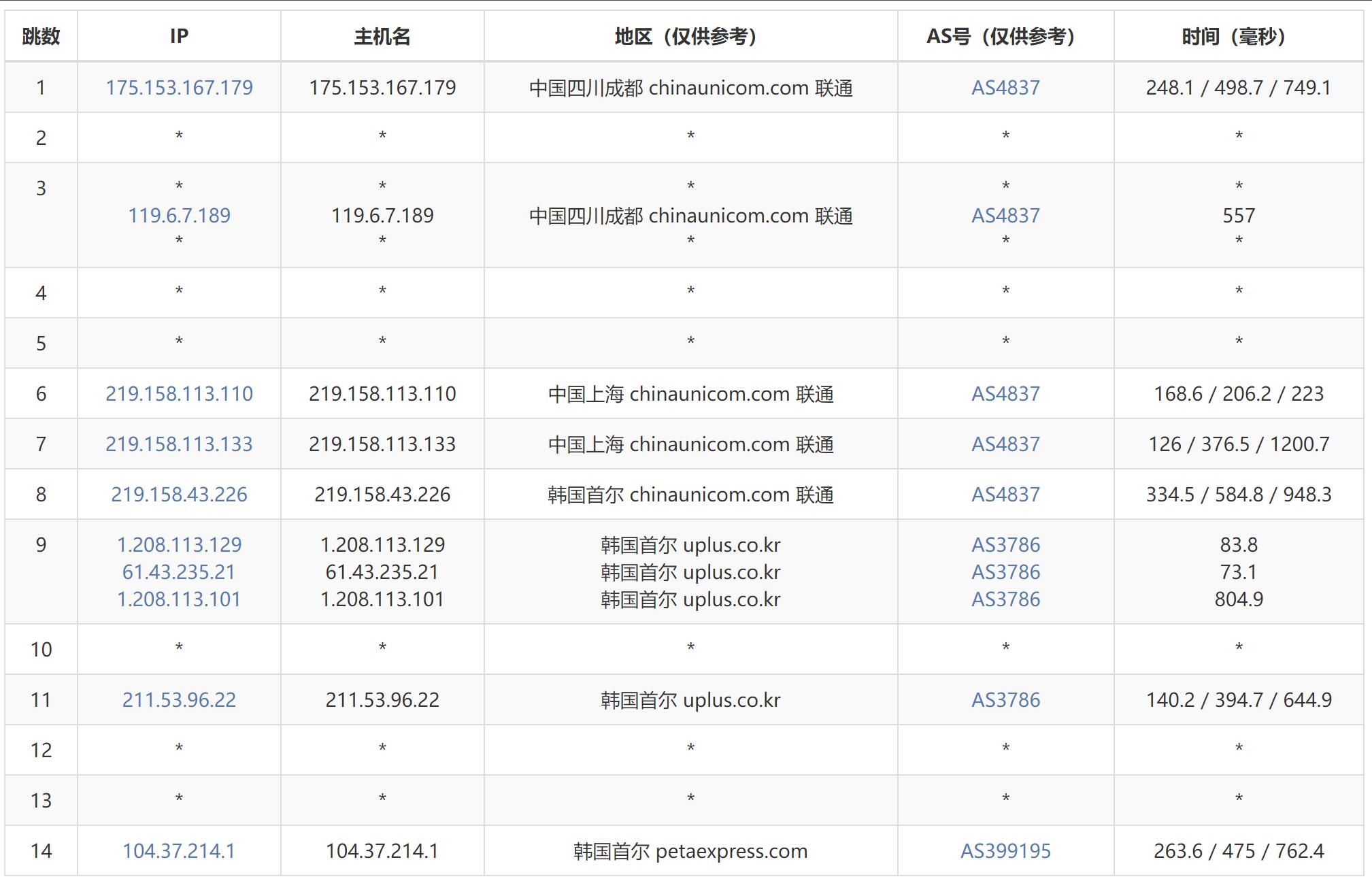
Task: Click region 韩国首尔 petaexpress.com
Action: tap(690, 851)
